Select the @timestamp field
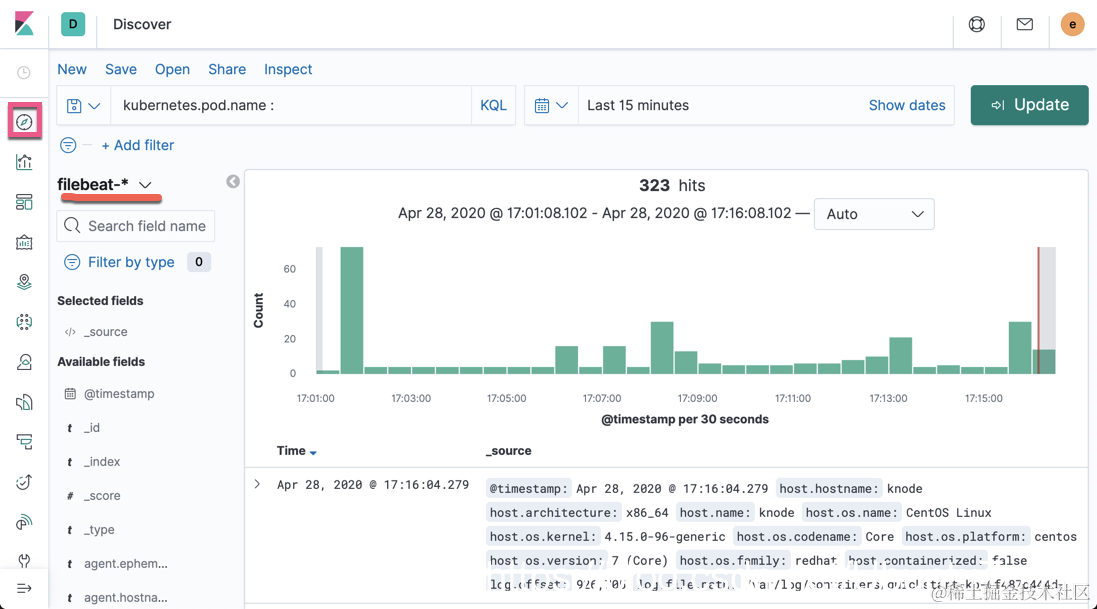 pos(119,394)
